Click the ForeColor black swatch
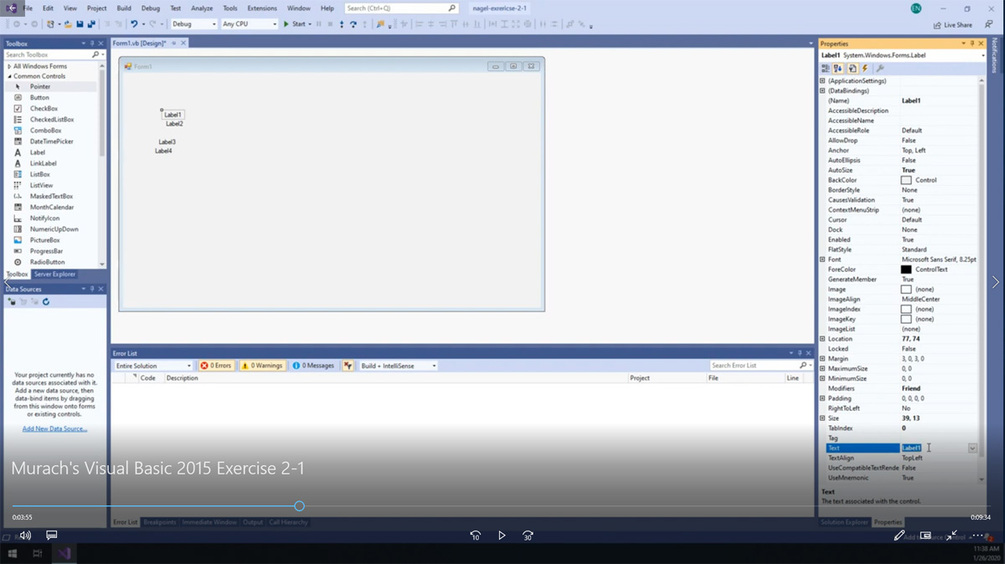This screenshot has width=1005, height=564. (906, 270)
